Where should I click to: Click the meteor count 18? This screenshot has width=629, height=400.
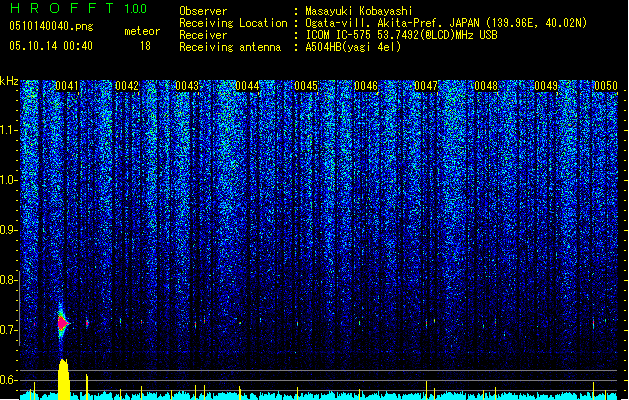[x=145, y=46]
